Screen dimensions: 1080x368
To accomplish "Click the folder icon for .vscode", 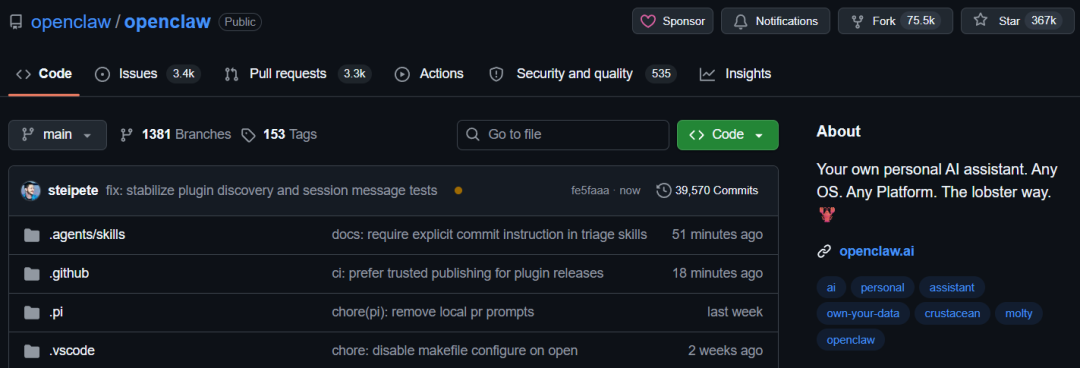I will 32,351.
